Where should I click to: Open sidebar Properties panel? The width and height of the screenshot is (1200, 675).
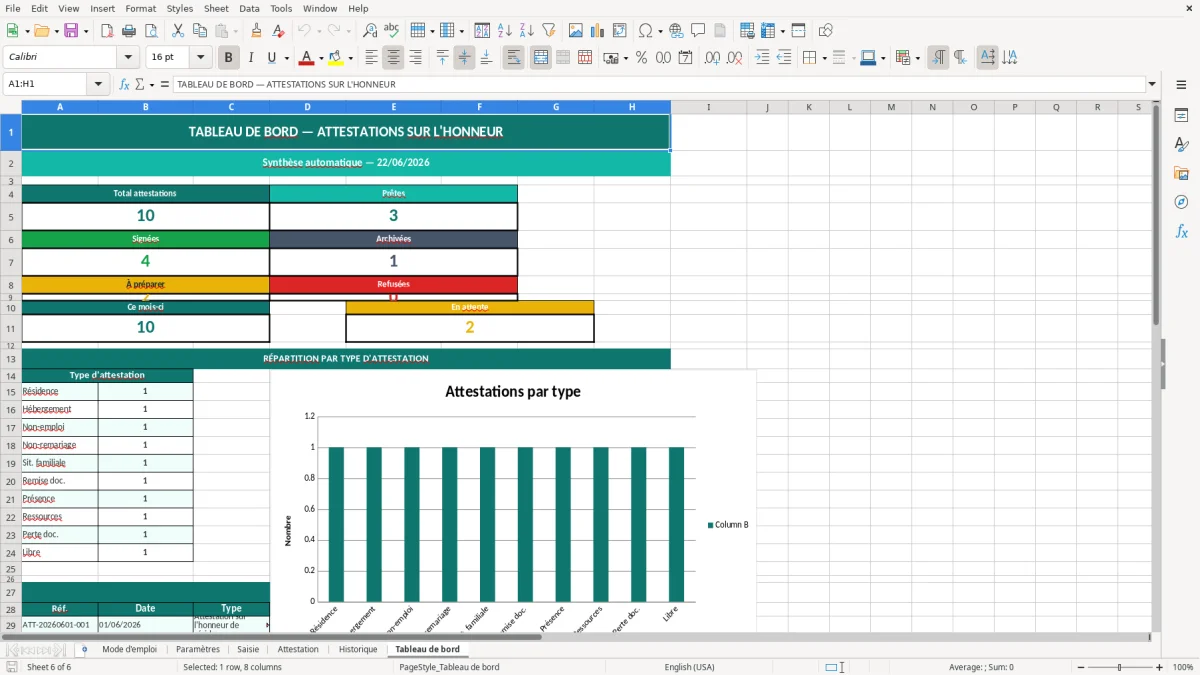coord(1181,115)
